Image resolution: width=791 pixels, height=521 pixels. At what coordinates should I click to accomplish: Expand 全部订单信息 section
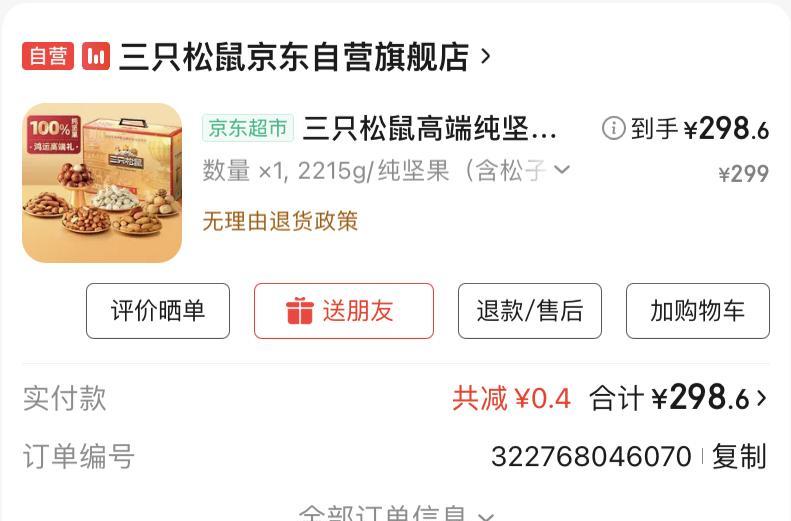tap(396, 513)
